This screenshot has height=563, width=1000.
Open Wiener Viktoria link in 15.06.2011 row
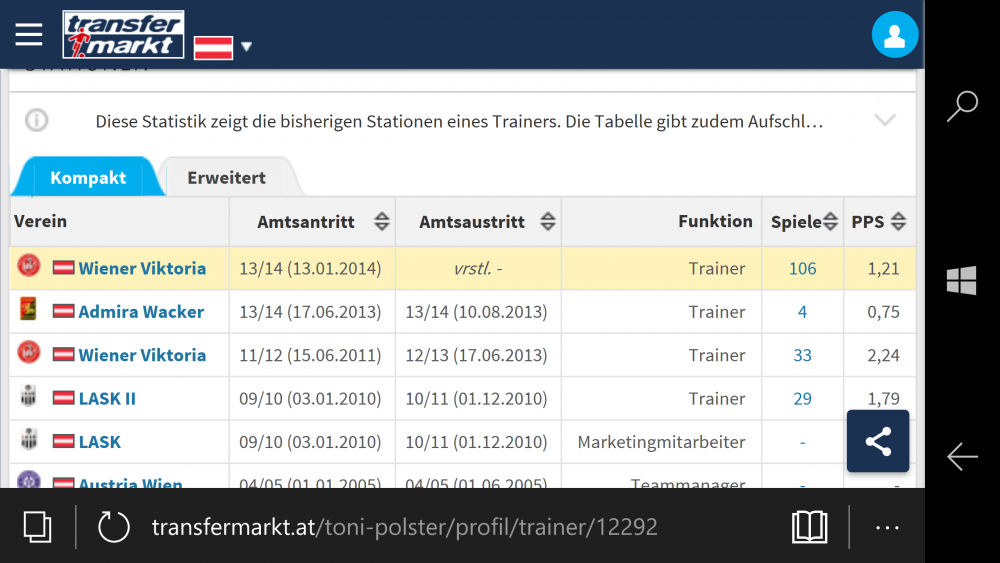click(x=142, y=355)
